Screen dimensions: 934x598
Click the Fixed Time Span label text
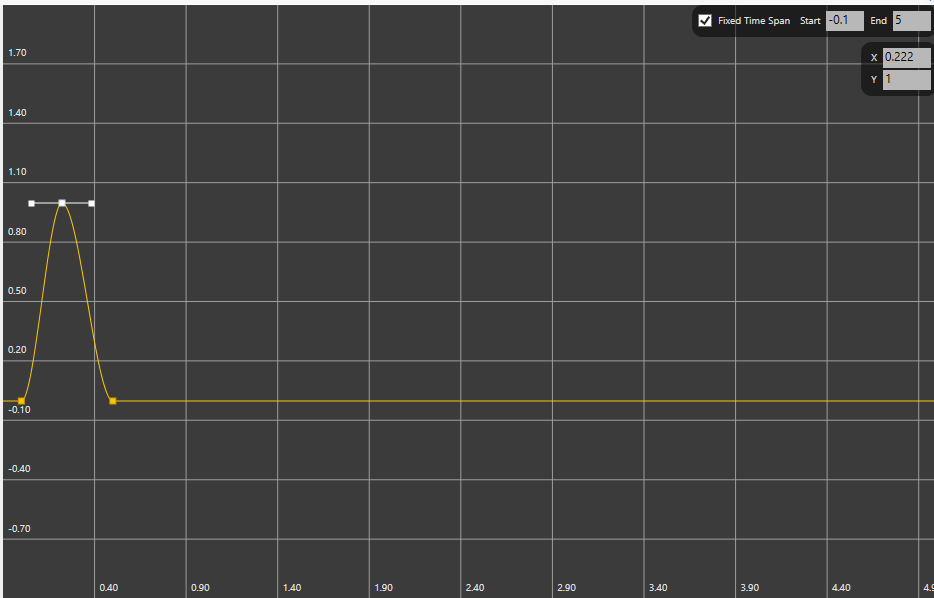(754, 21)
